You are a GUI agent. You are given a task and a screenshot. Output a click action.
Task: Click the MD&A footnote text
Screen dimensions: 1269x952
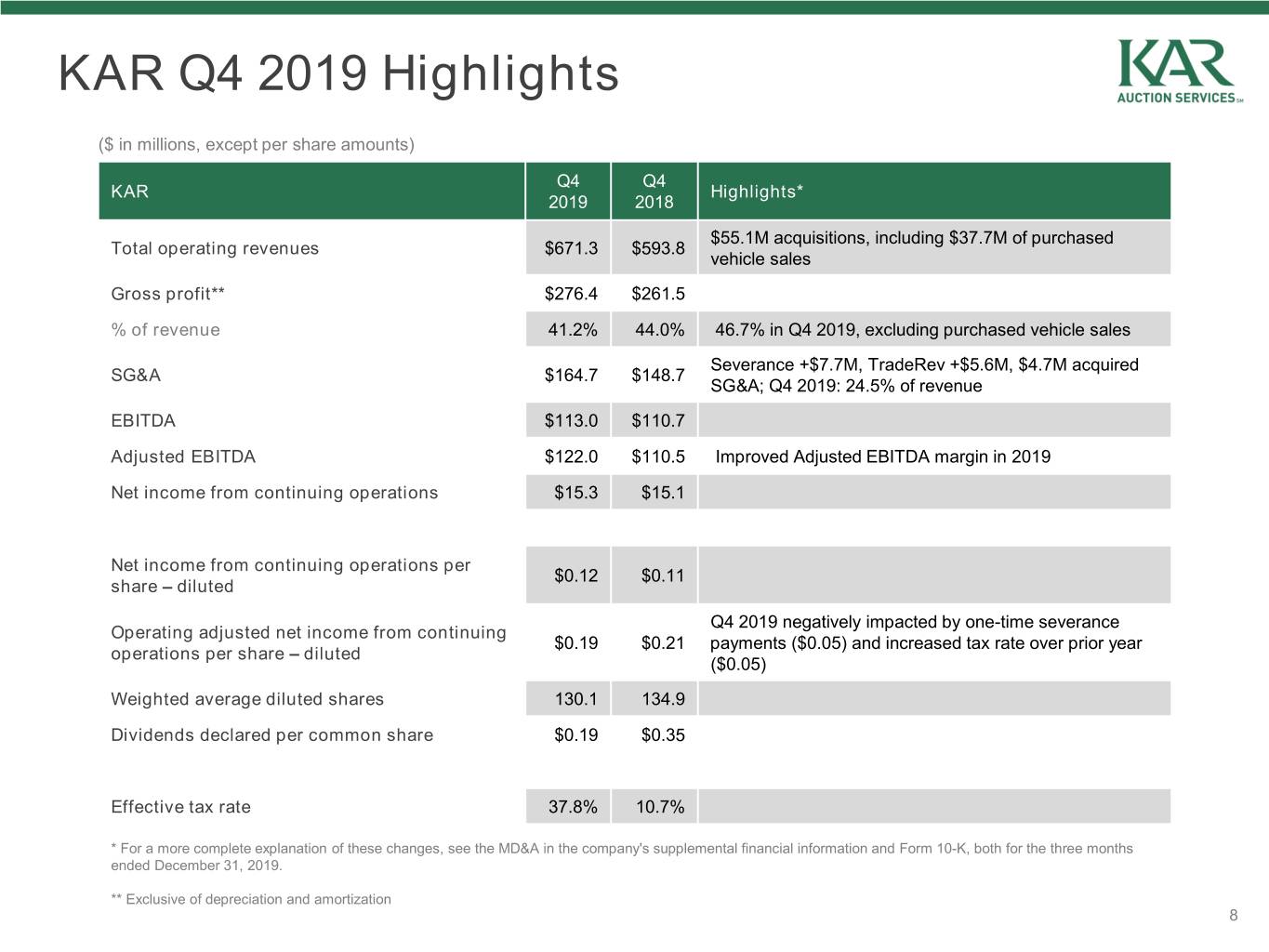pyautogui.click(x=622, y=856)
